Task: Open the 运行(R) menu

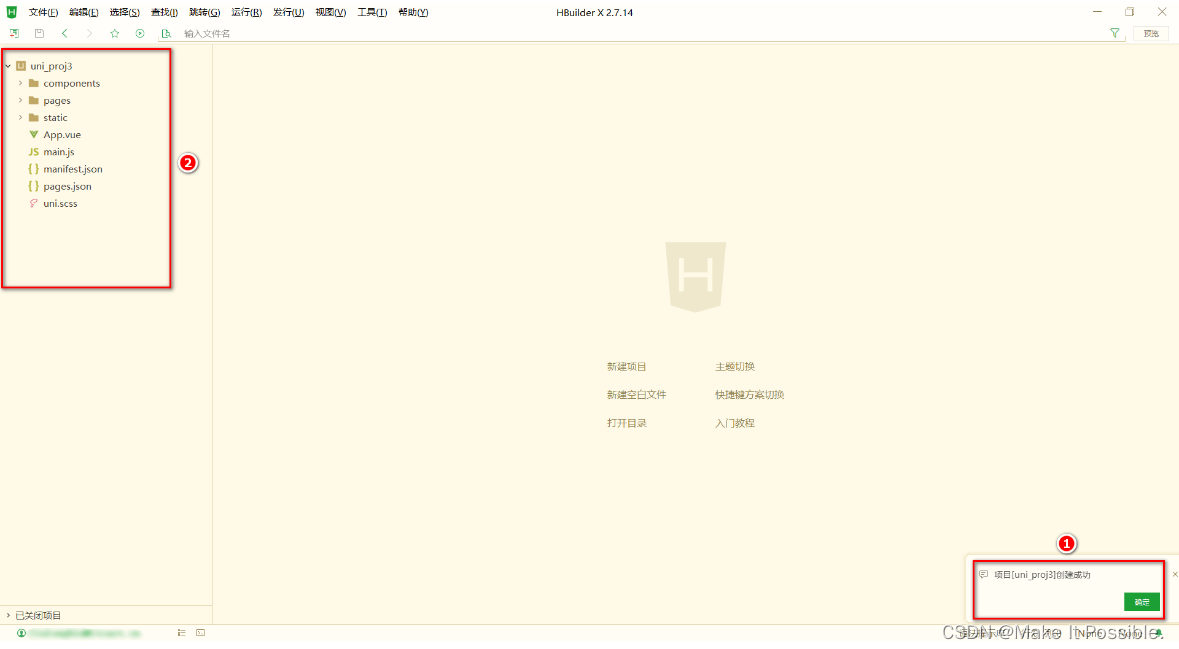Action: (x=246, y=13)
